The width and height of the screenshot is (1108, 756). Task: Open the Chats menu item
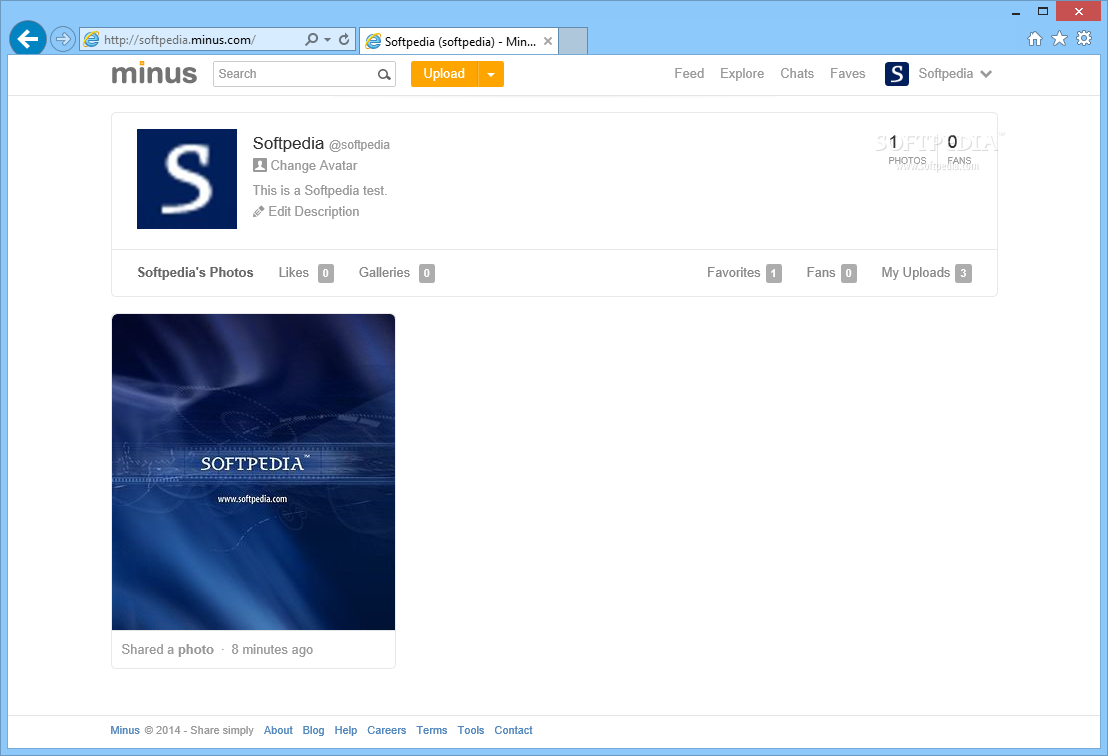click(x=797, y=73)
